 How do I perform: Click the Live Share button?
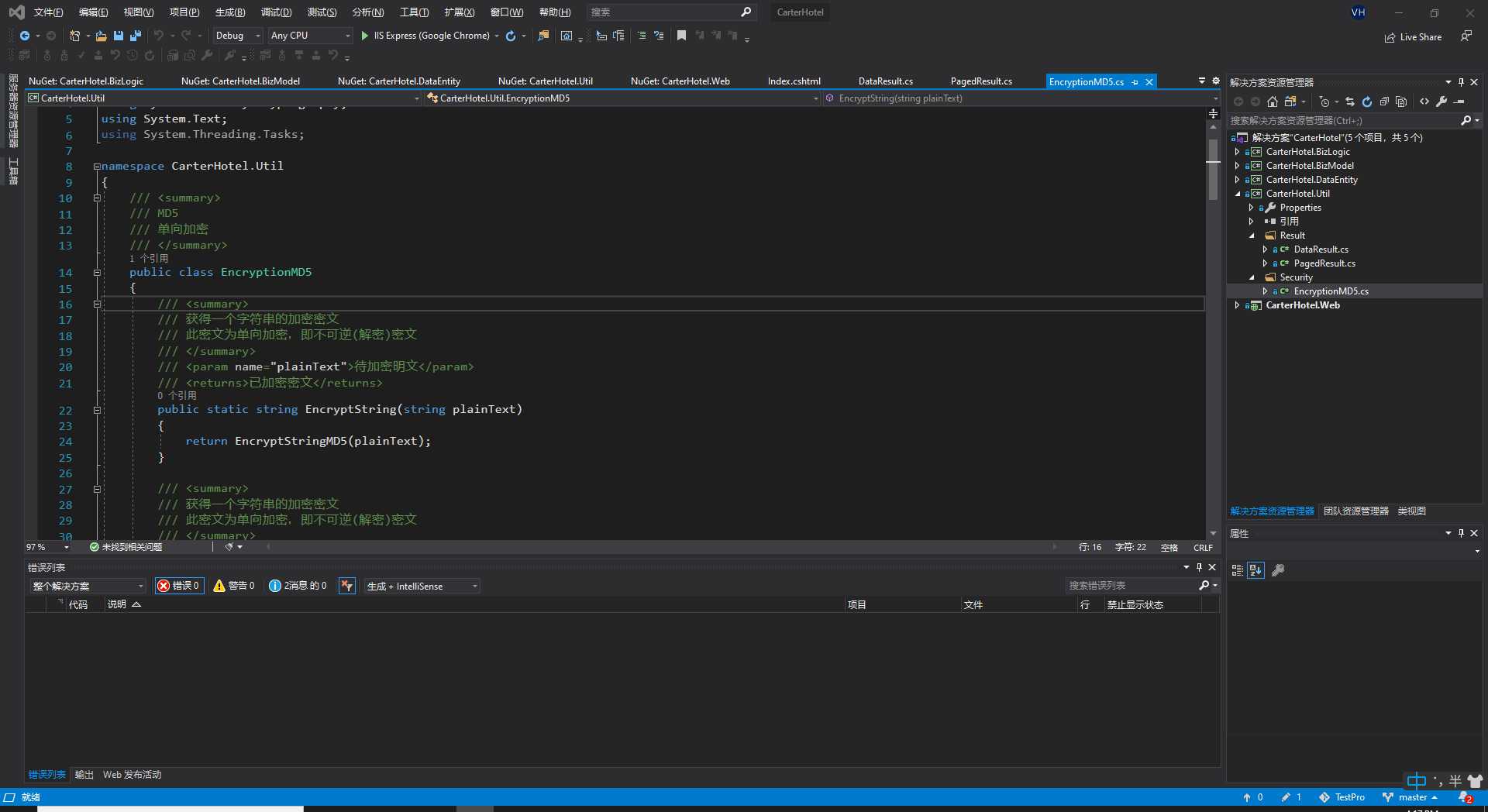click(1413, 37)
